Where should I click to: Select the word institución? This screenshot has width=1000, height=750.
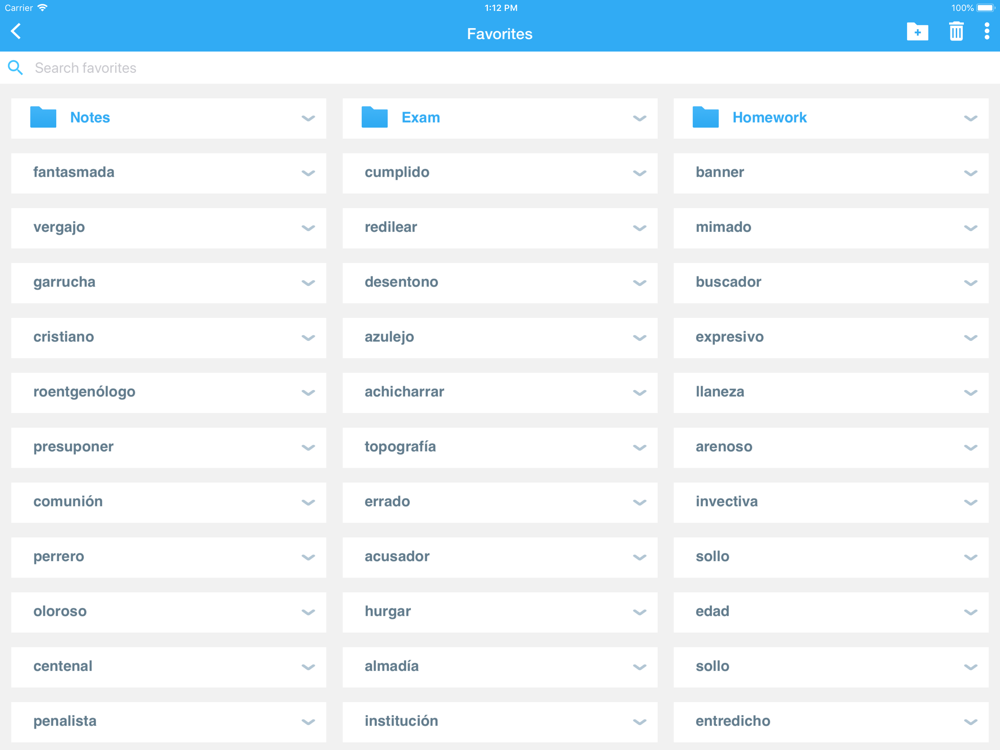pos(401,721)
